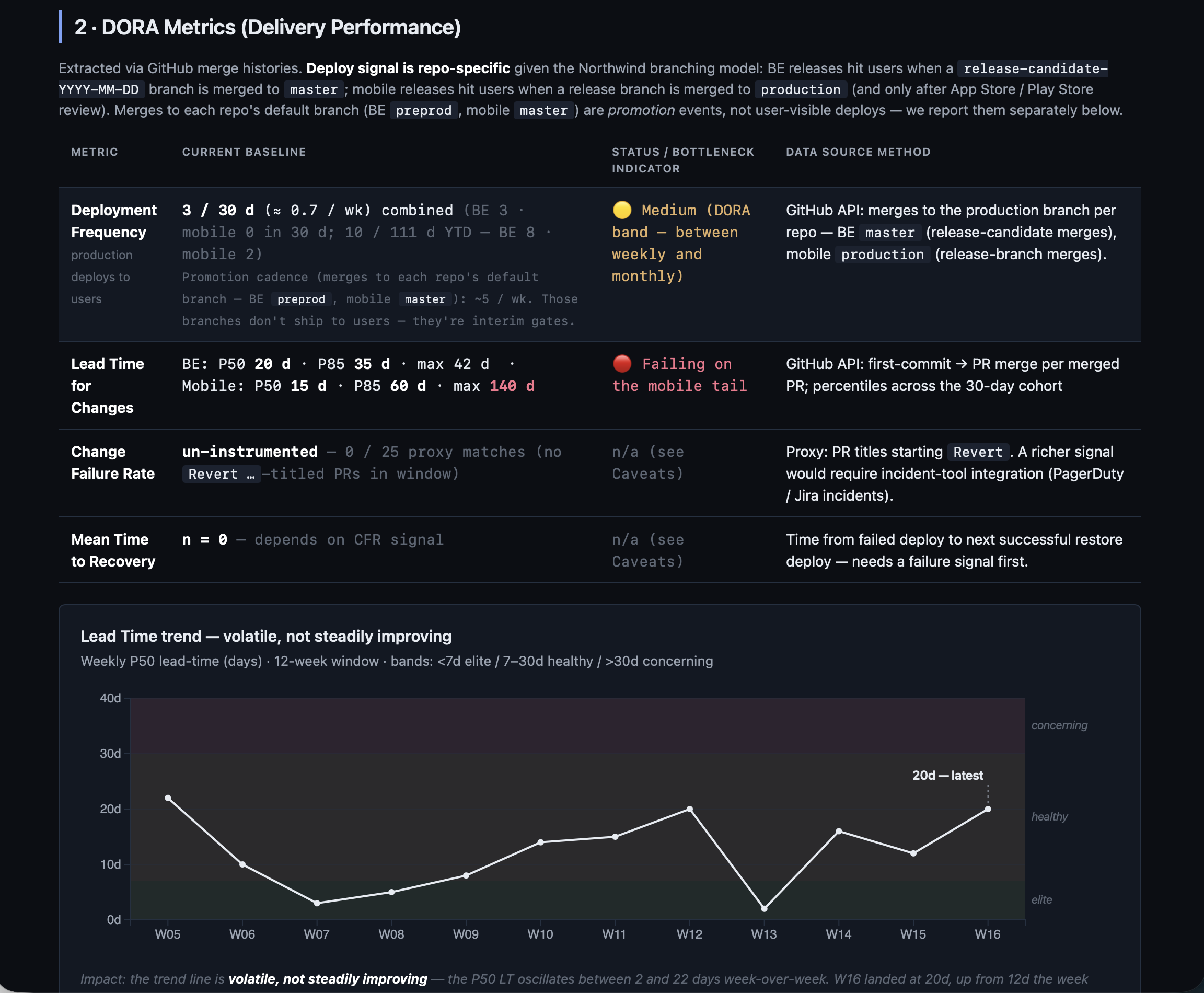Image resolution: width=1204 pixels, height=993 pixels.
Task: Click the 'concerning' band label
Action: point(1059,725)
